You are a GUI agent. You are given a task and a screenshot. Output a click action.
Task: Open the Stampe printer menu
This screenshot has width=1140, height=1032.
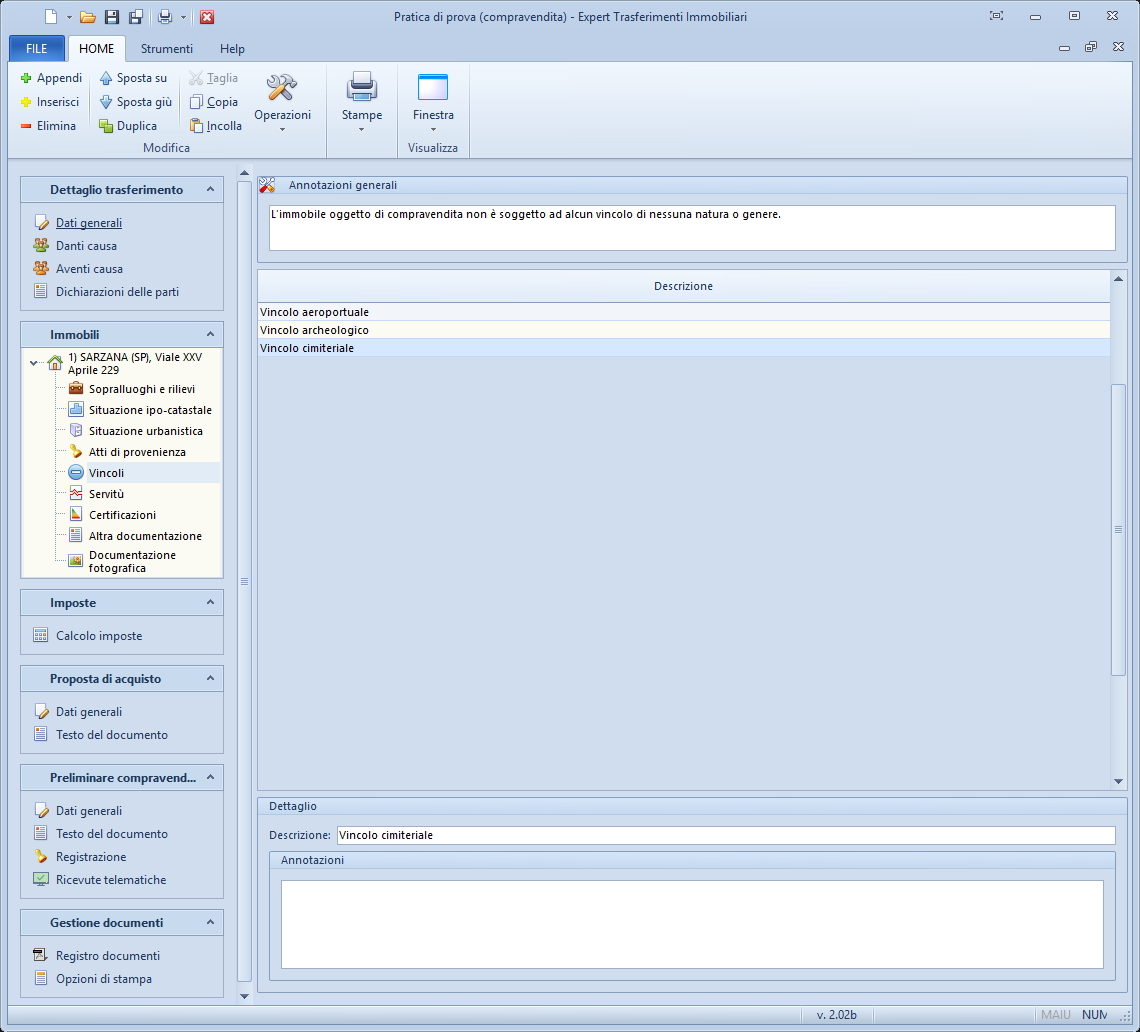pyautogui.click(x=361, y=103)
